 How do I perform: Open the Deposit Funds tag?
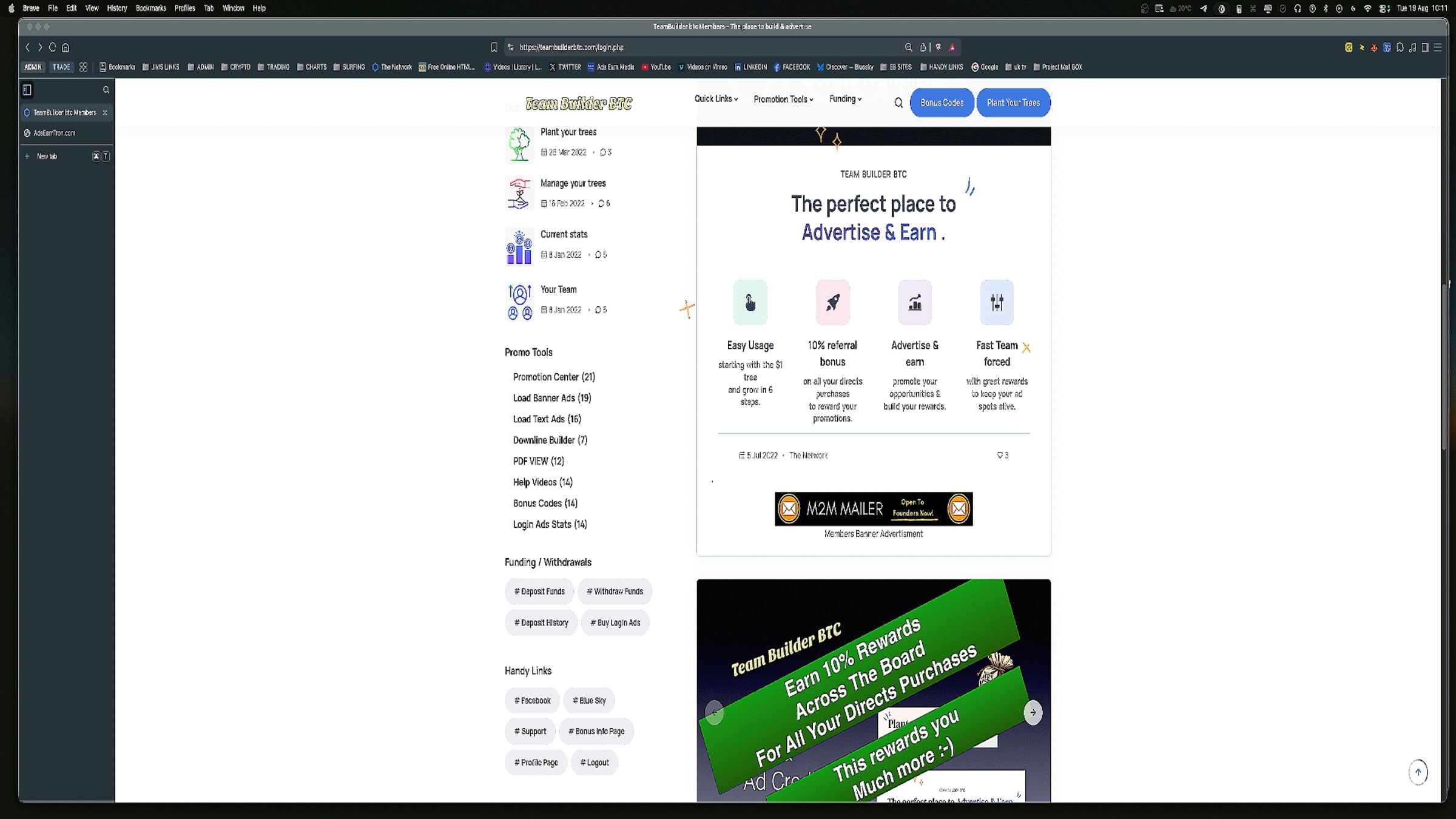pyautogui.click(x=539, y=591)
